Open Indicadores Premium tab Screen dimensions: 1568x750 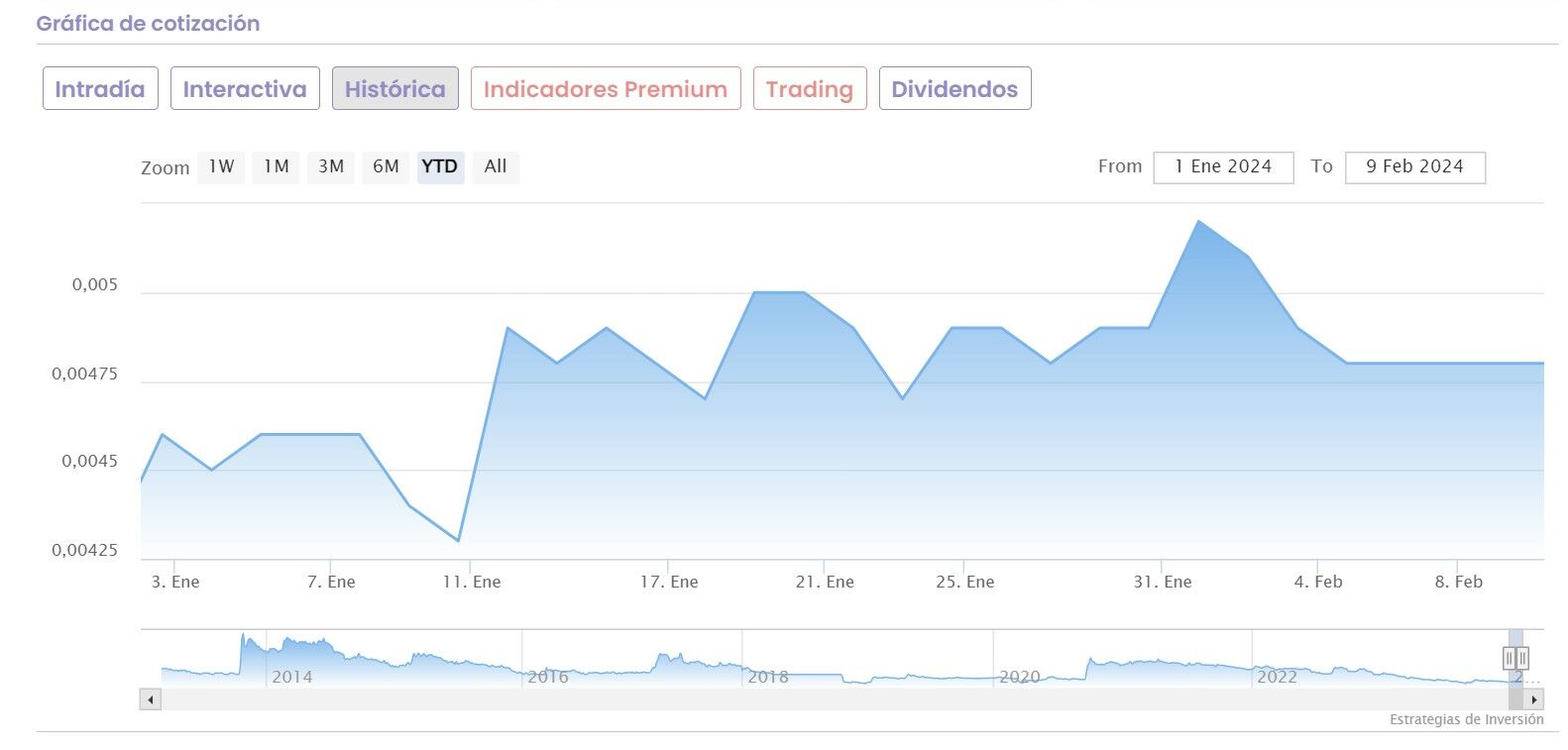coord(606,89)
